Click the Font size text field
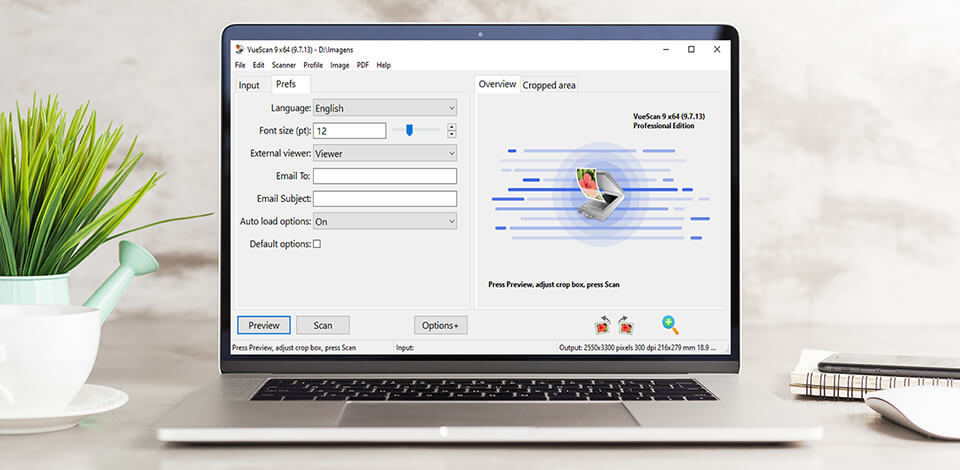 [350, 130]
